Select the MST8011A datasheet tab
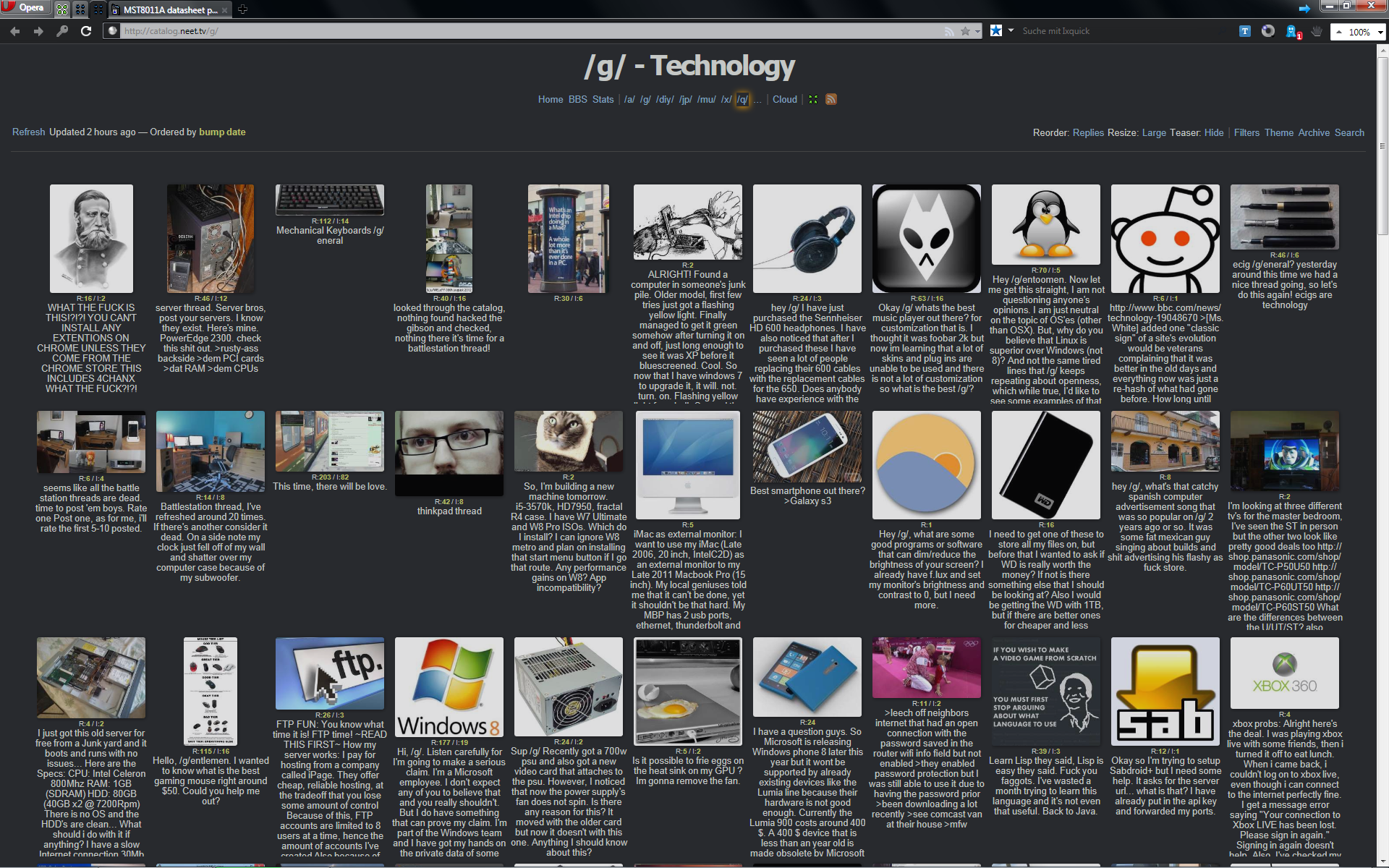The width and height of the screenshot is (1389, 868). tap(169, 10)
